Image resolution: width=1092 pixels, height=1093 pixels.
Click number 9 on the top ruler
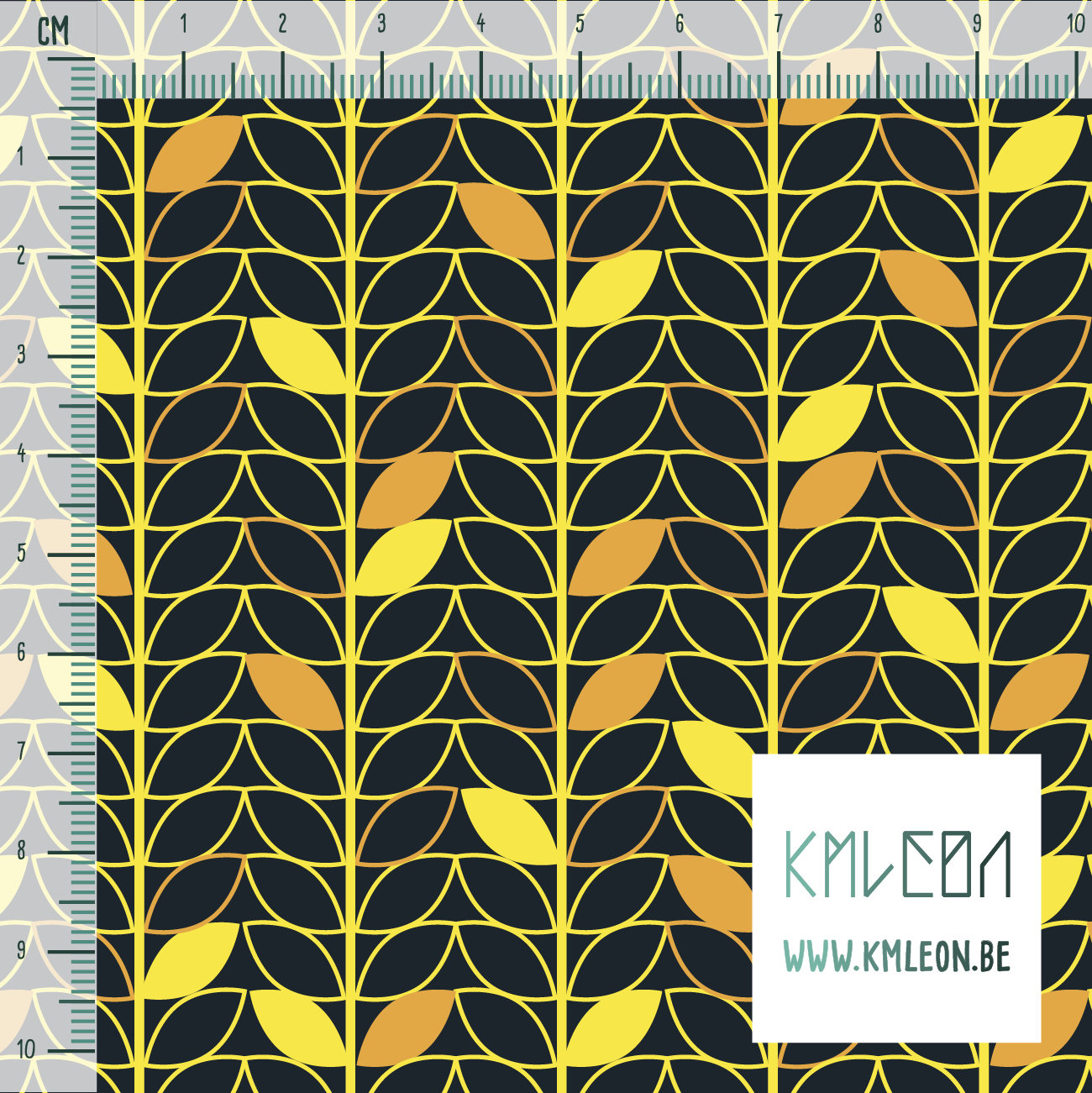[977, 24]
